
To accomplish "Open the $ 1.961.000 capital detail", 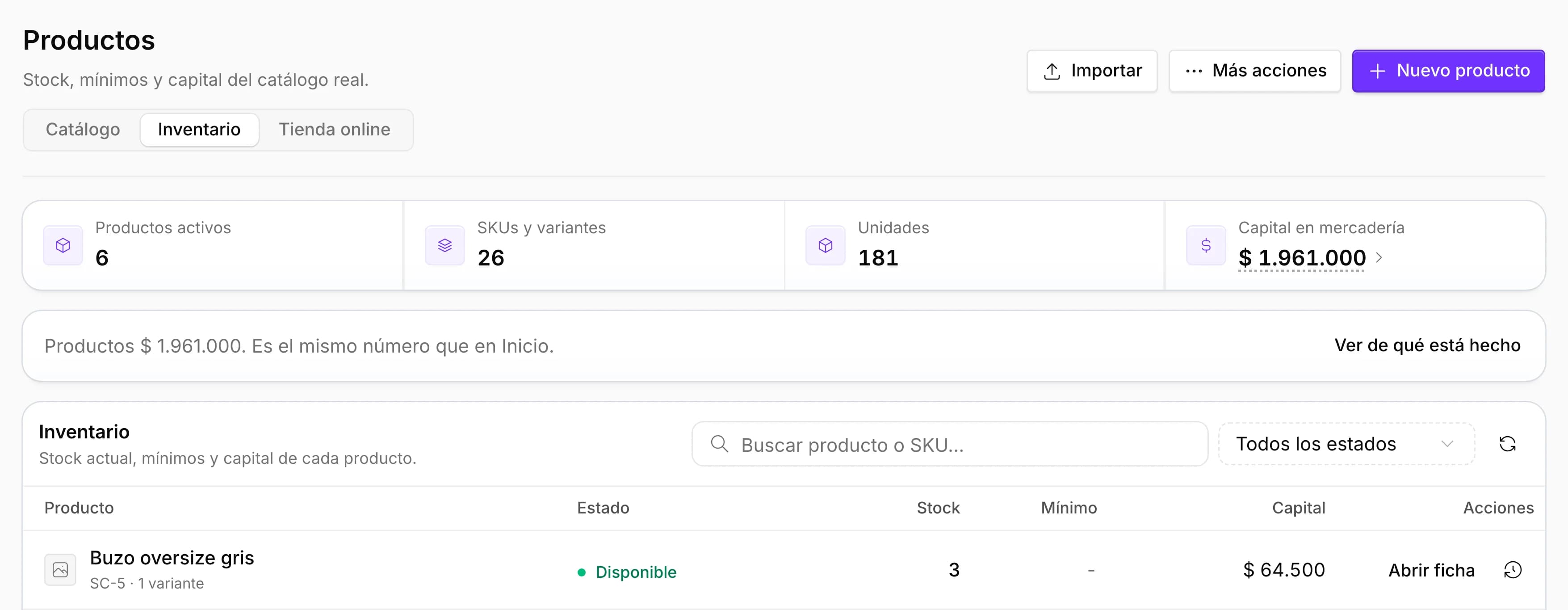I will 1302,258.
